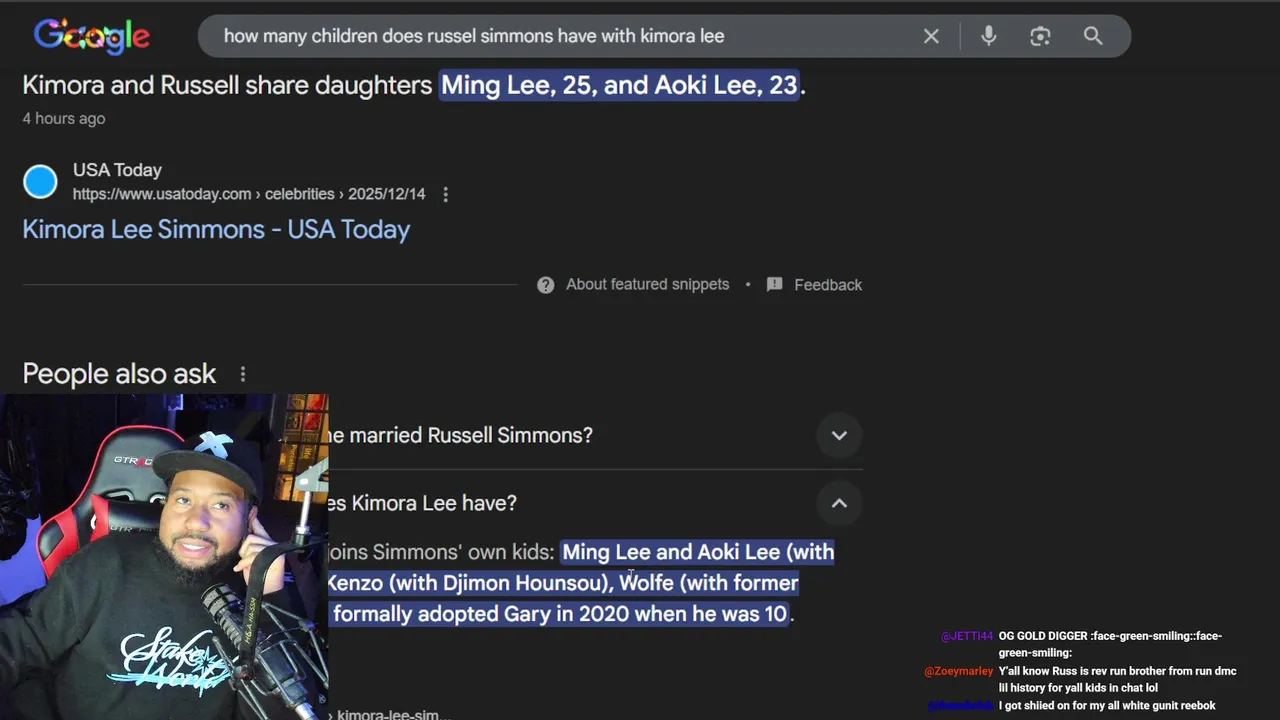
Task: Click the webcam overlay video
Action: (164, 557)
